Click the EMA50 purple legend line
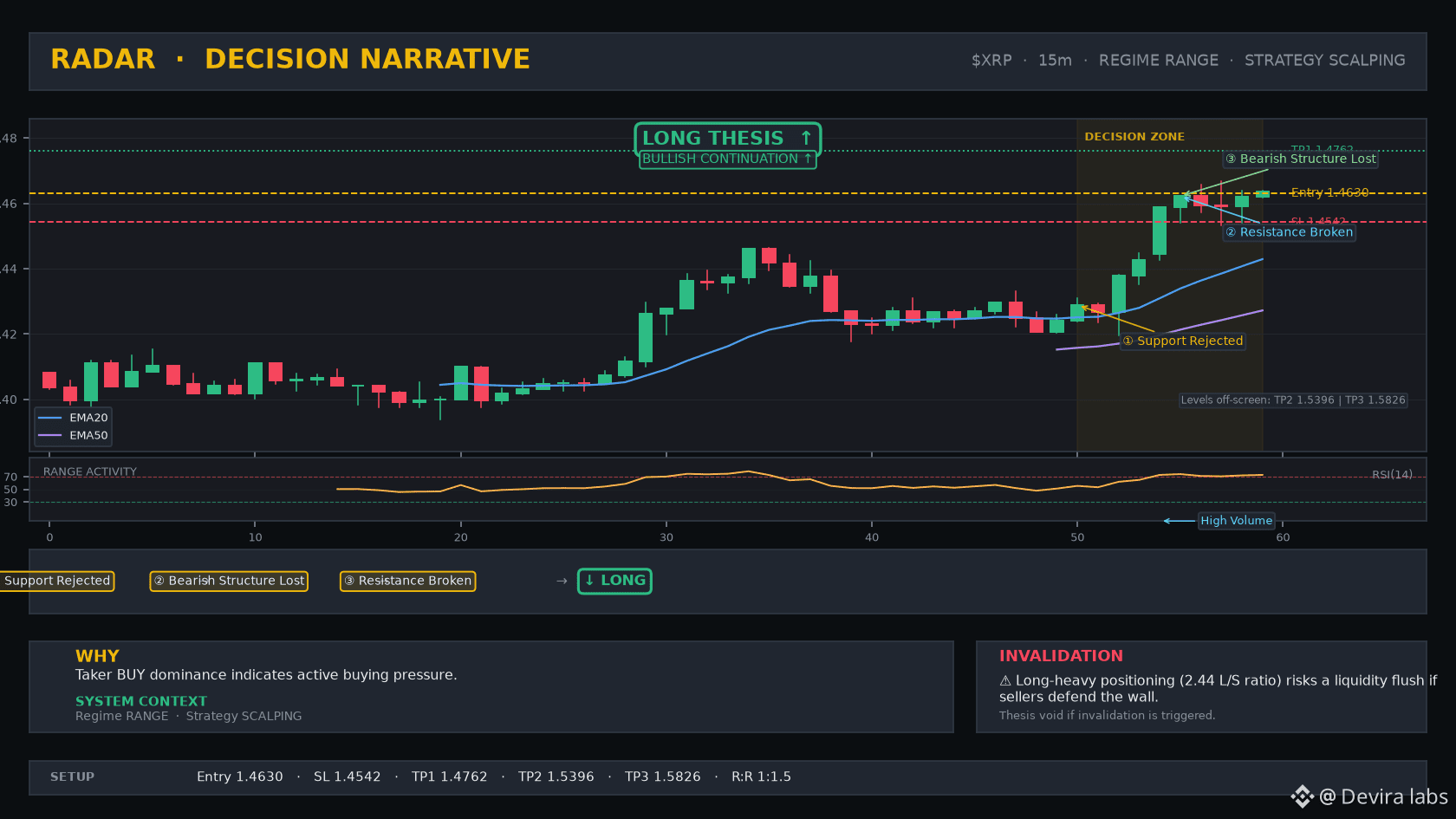The image size is (1456, 819). [50, 435]
